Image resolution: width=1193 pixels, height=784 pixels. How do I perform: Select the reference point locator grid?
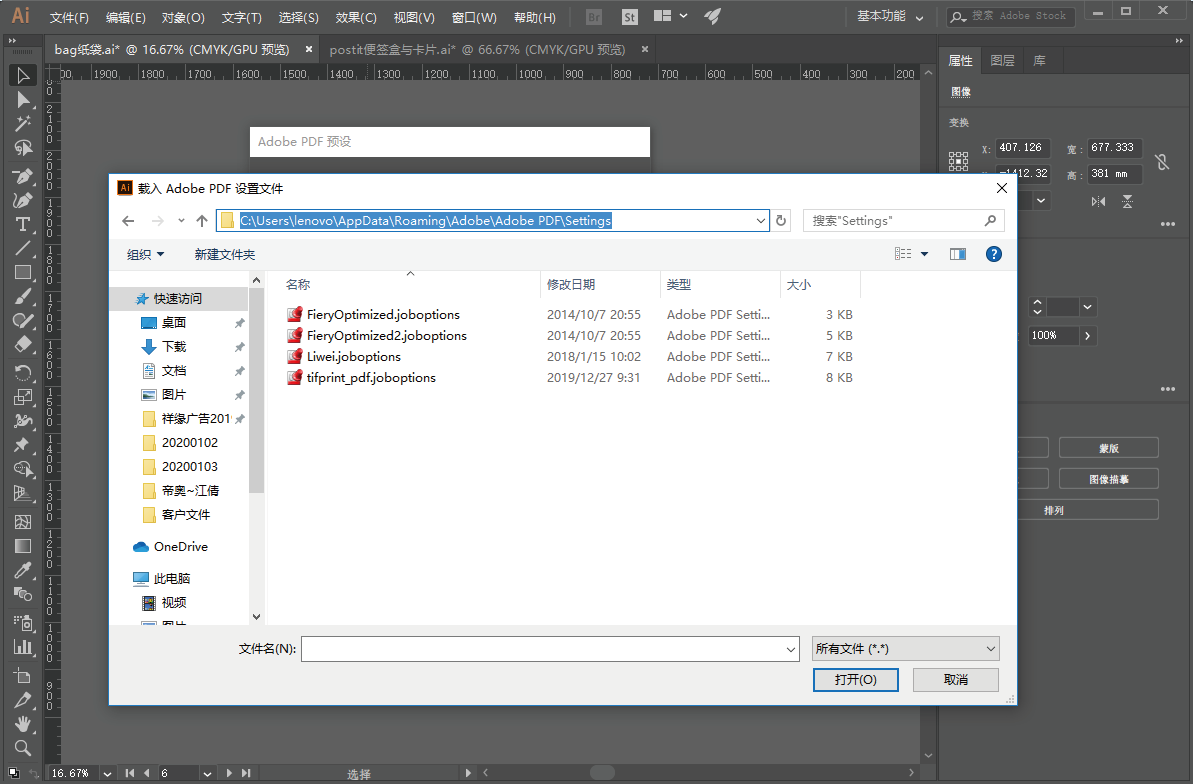coord(959,161)
